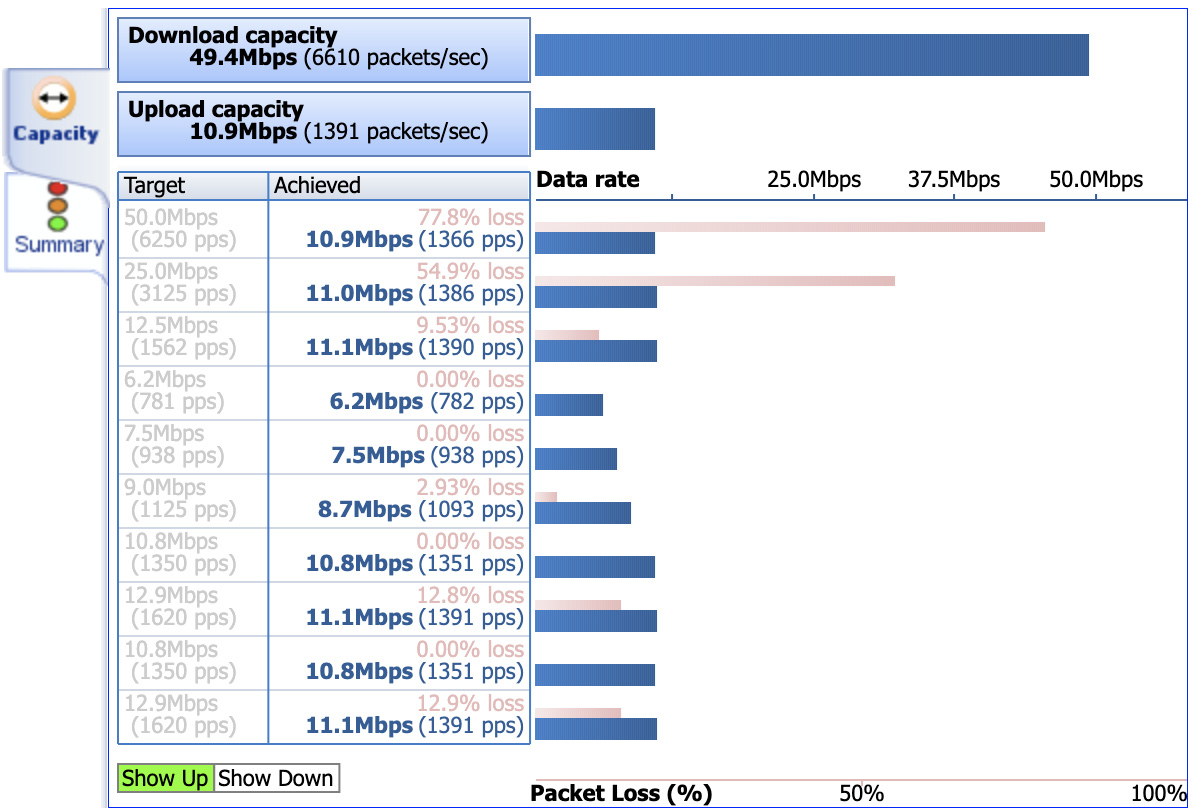Toggle the Show Up button
This screenshot has width=1196, height=812.
[165, 778]
